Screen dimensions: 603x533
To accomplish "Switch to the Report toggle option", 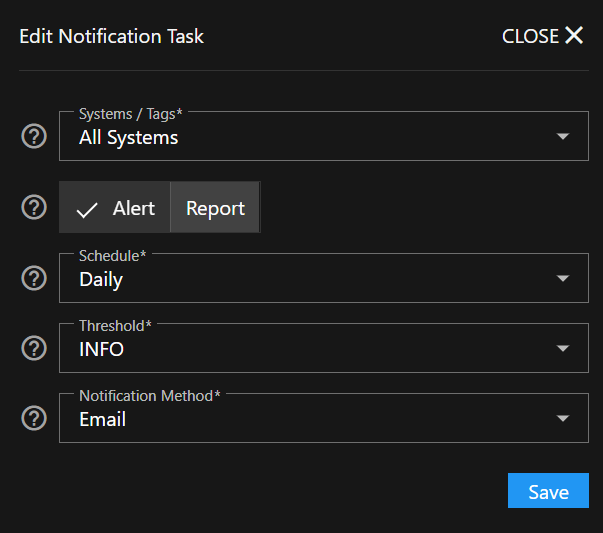I will click(x=215, y=208).
